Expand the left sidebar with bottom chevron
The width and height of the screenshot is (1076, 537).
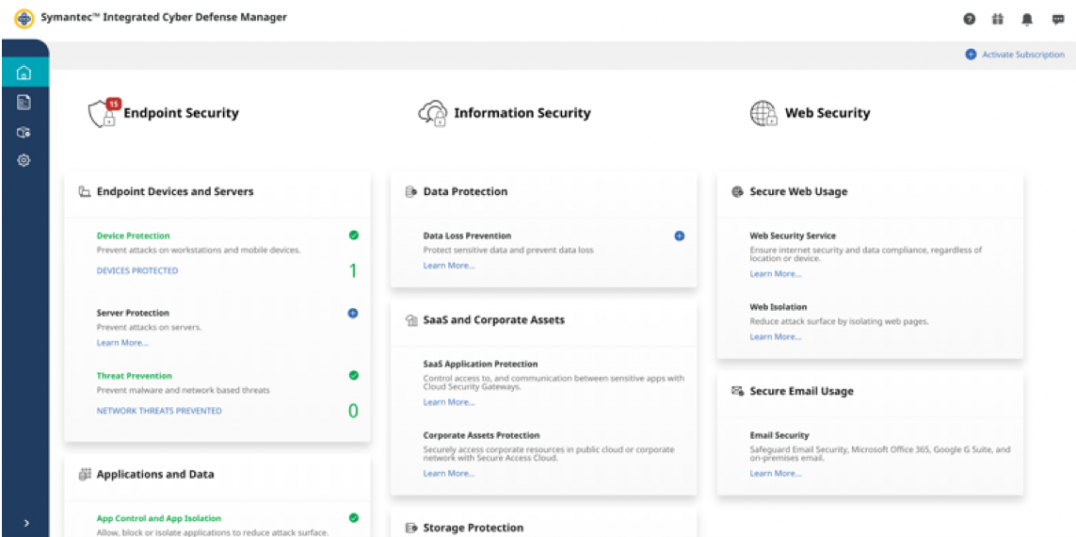tap(25, 523)
